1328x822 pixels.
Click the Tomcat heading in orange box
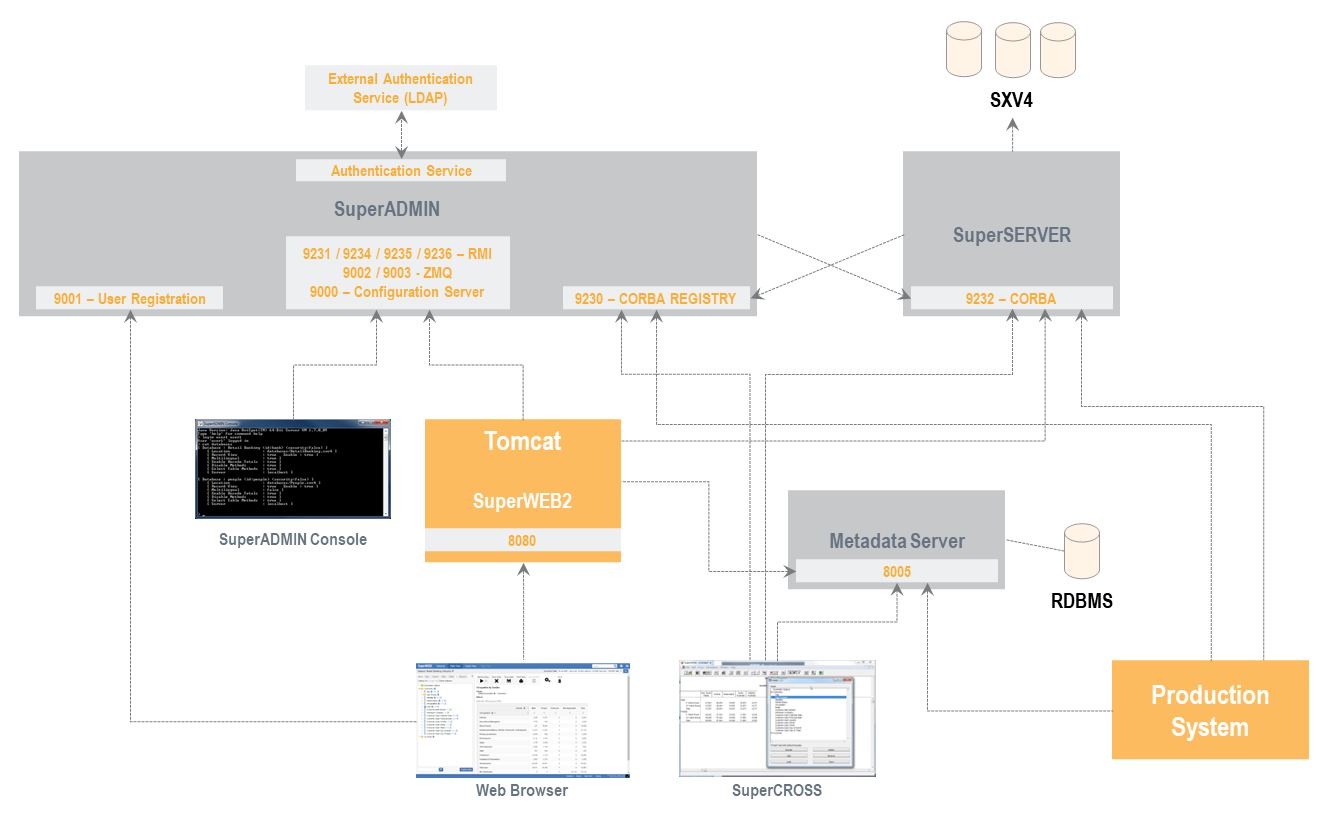[522, 441]
